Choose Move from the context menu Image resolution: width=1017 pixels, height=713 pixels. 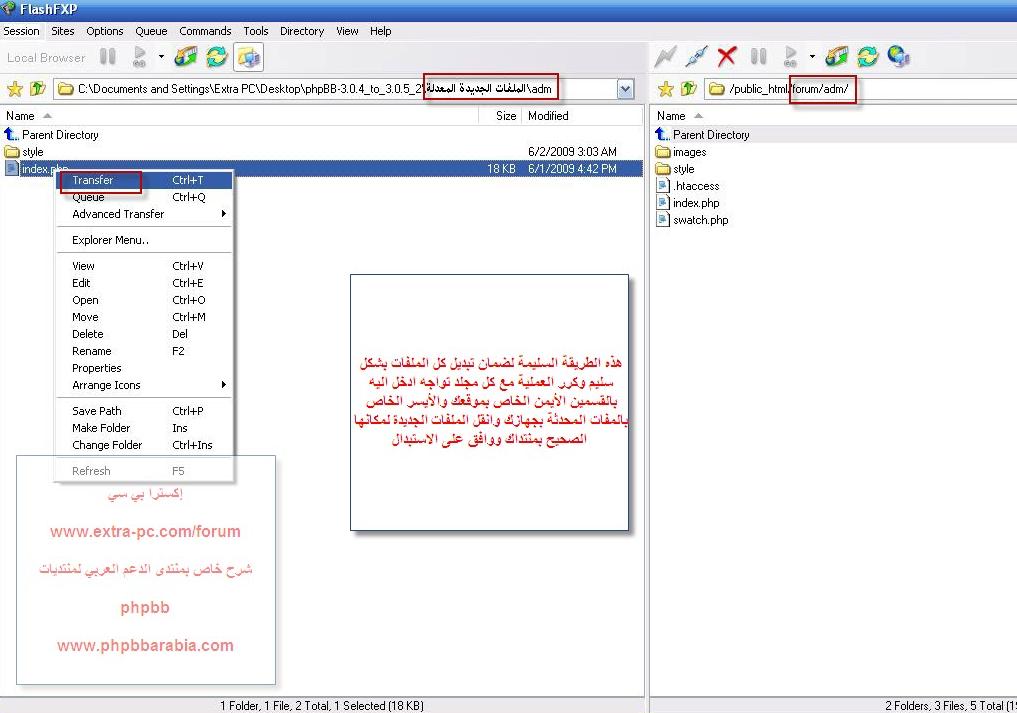[x=145, y=317]
